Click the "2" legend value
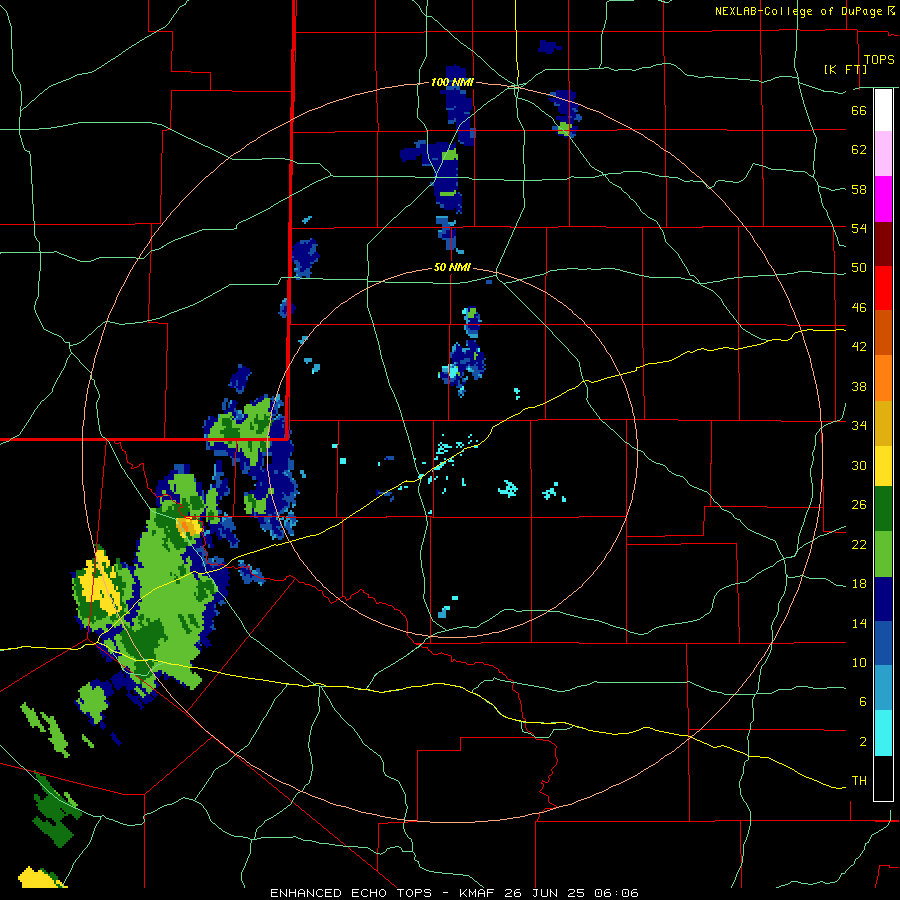The height and width of the screenshot is (900, 900). [x=863, y=742]
